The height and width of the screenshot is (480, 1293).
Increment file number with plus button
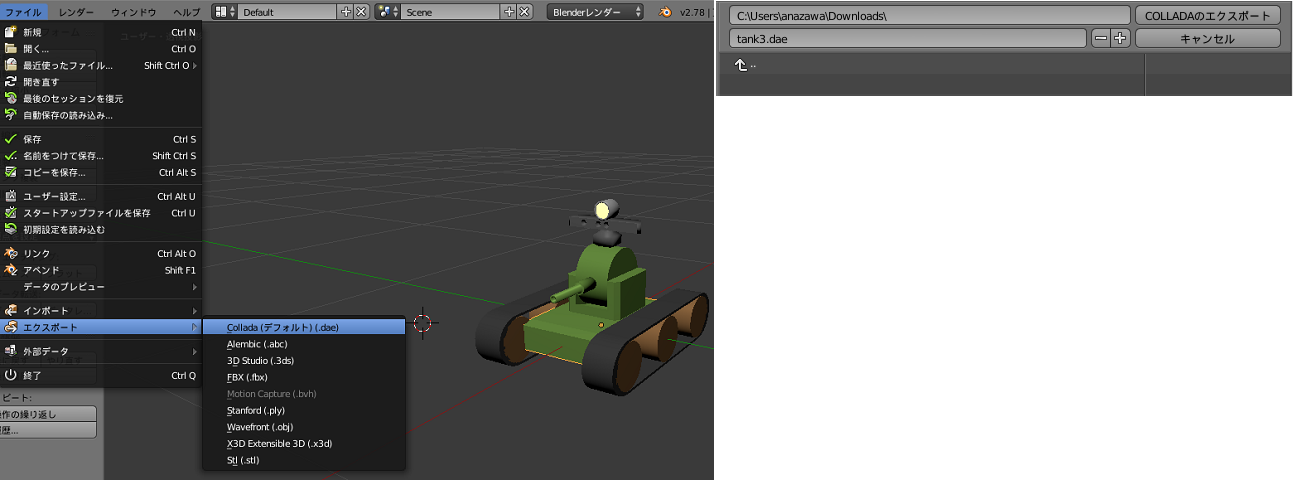[1120, 39]
